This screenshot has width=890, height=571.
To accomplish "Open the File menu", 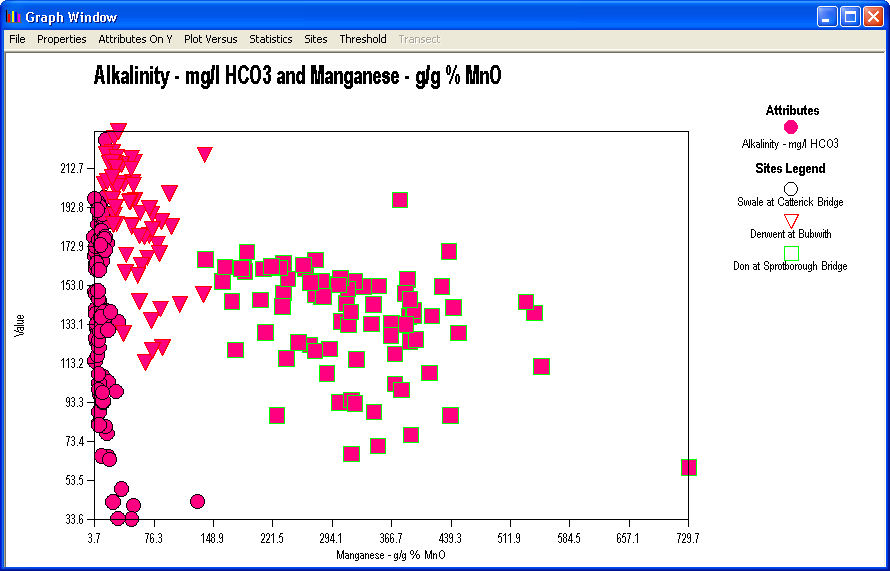I will point(18,39).
